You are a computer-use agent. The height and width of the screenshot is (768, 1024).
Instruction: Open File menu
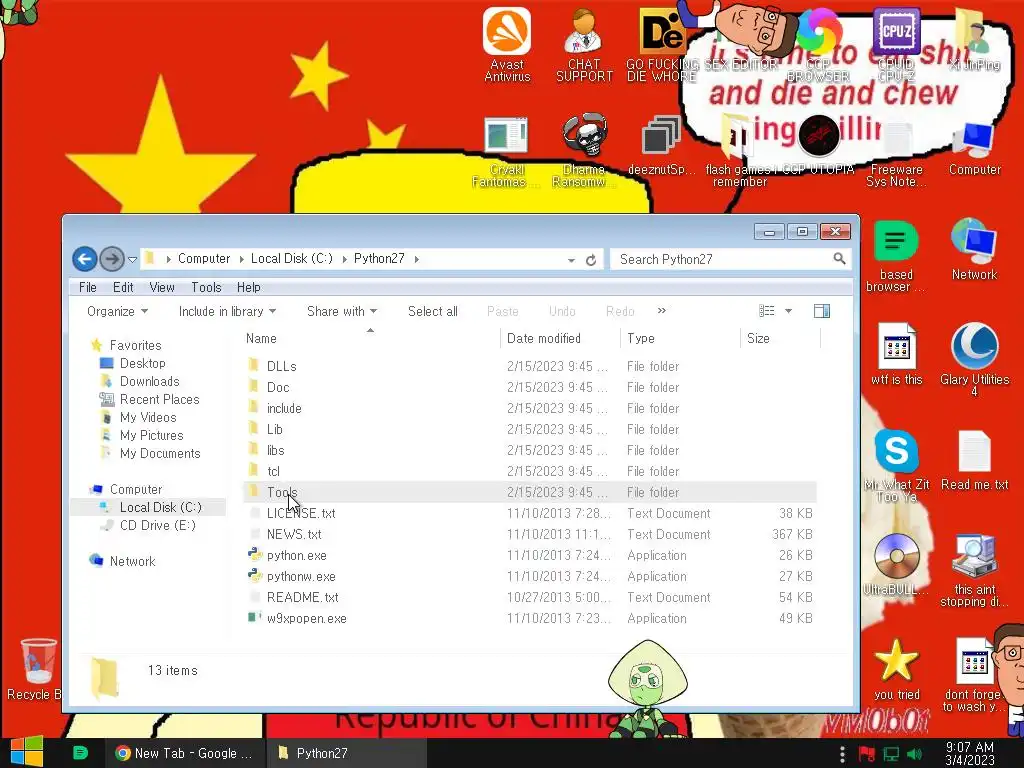click(x=88, y=287)
